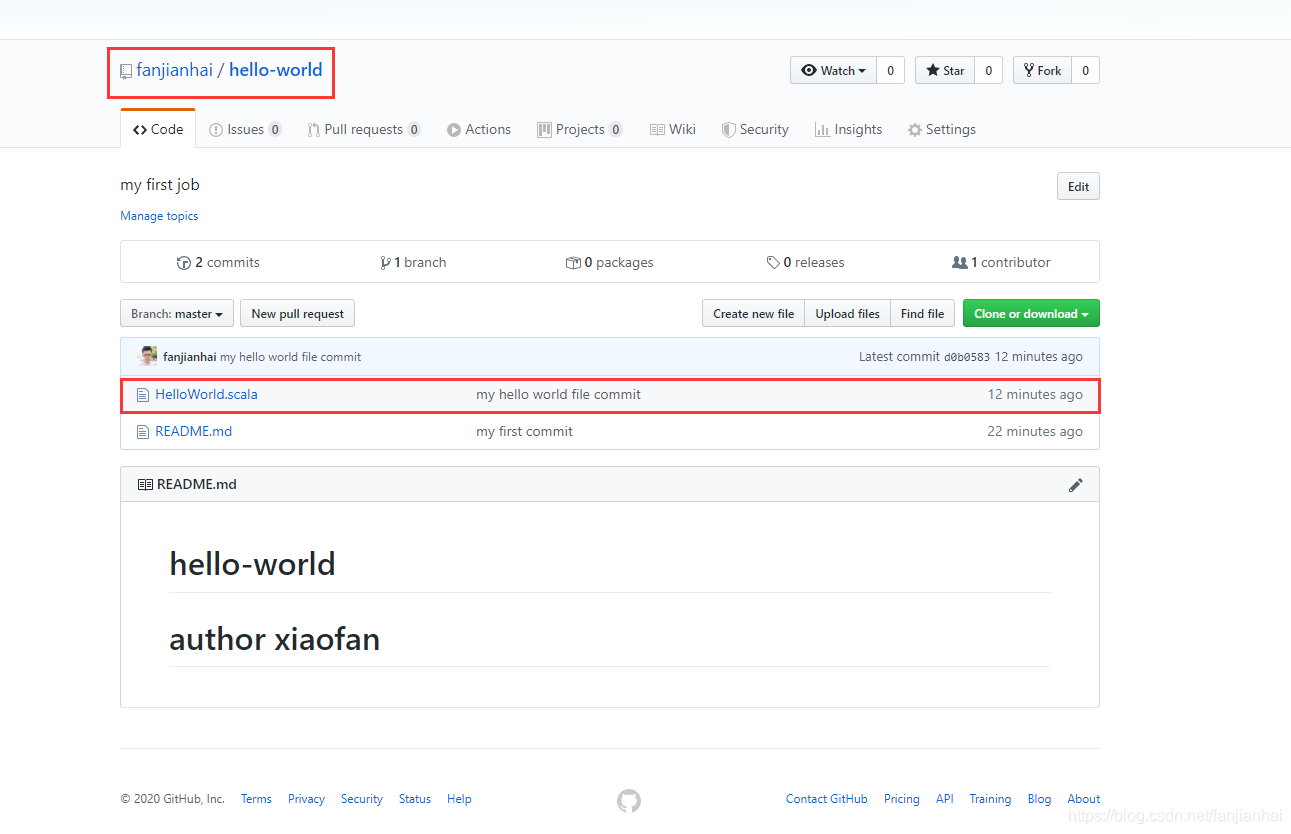Click the watchers count next to Watch
The height and width of the screenshot is (834, 1291).
point(890,70)
